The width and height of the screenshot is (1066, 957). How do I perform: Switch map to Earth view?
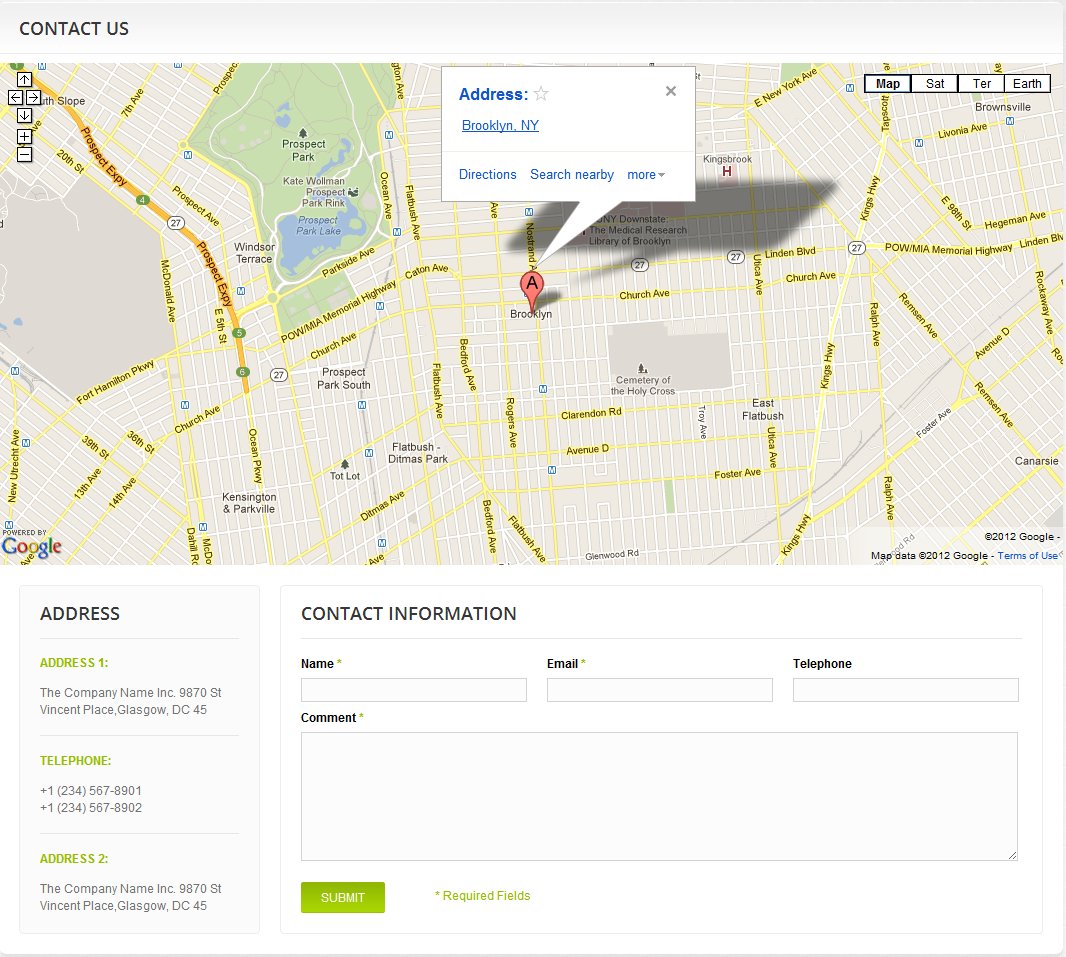click(1027, 84)
